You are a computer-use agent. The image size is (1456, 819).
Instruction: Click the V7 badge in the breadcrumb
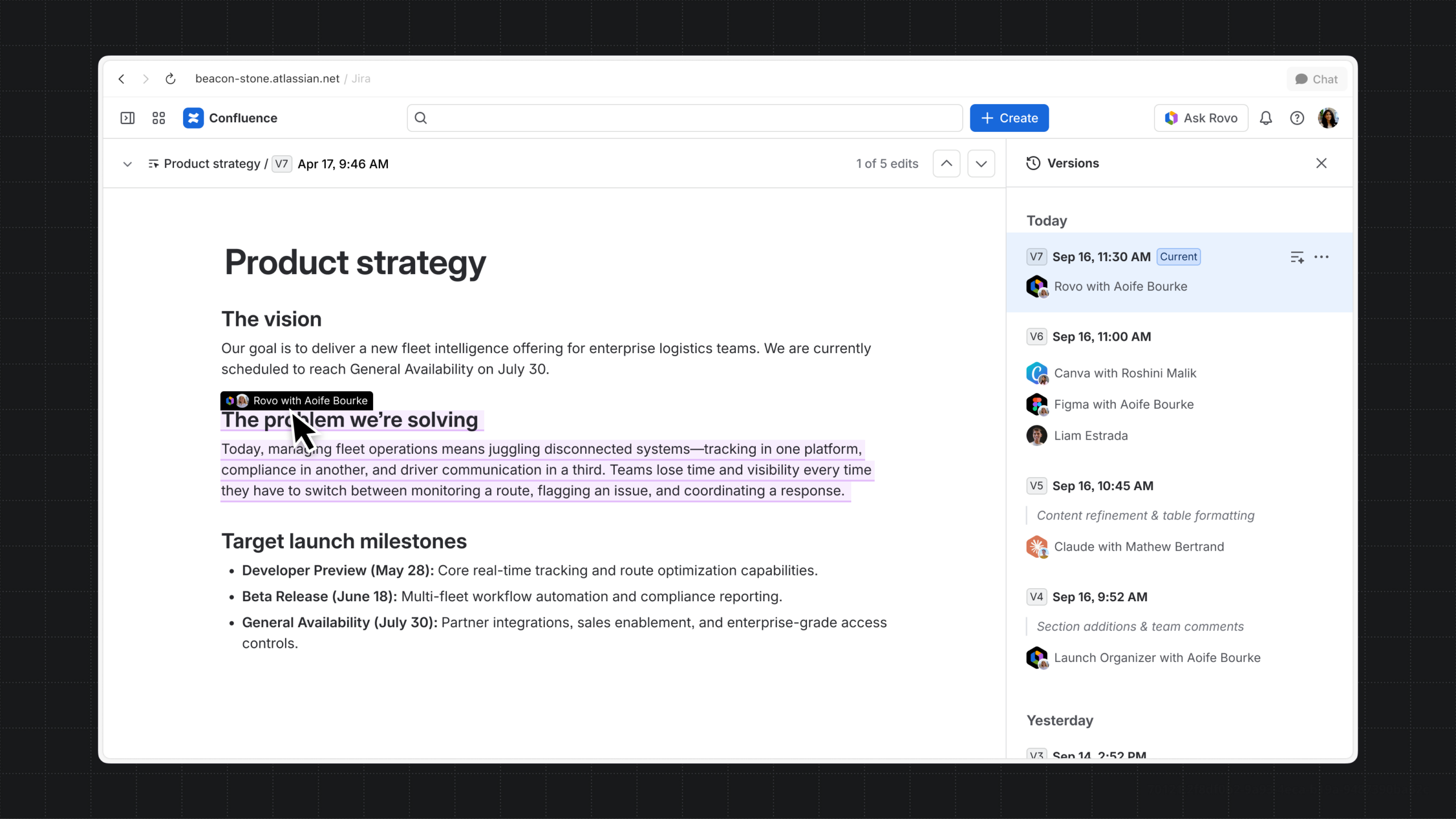coord(282,164)
